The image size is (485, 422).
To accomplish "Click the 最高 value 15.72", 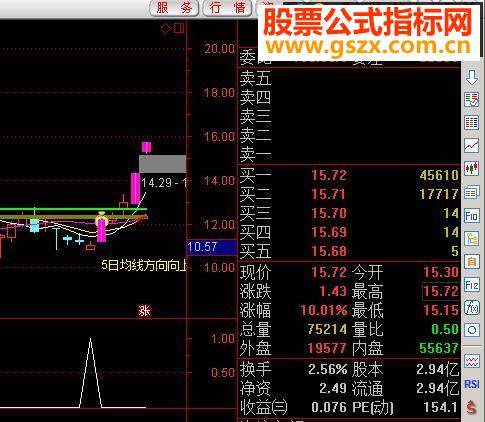I will (441, 291).
